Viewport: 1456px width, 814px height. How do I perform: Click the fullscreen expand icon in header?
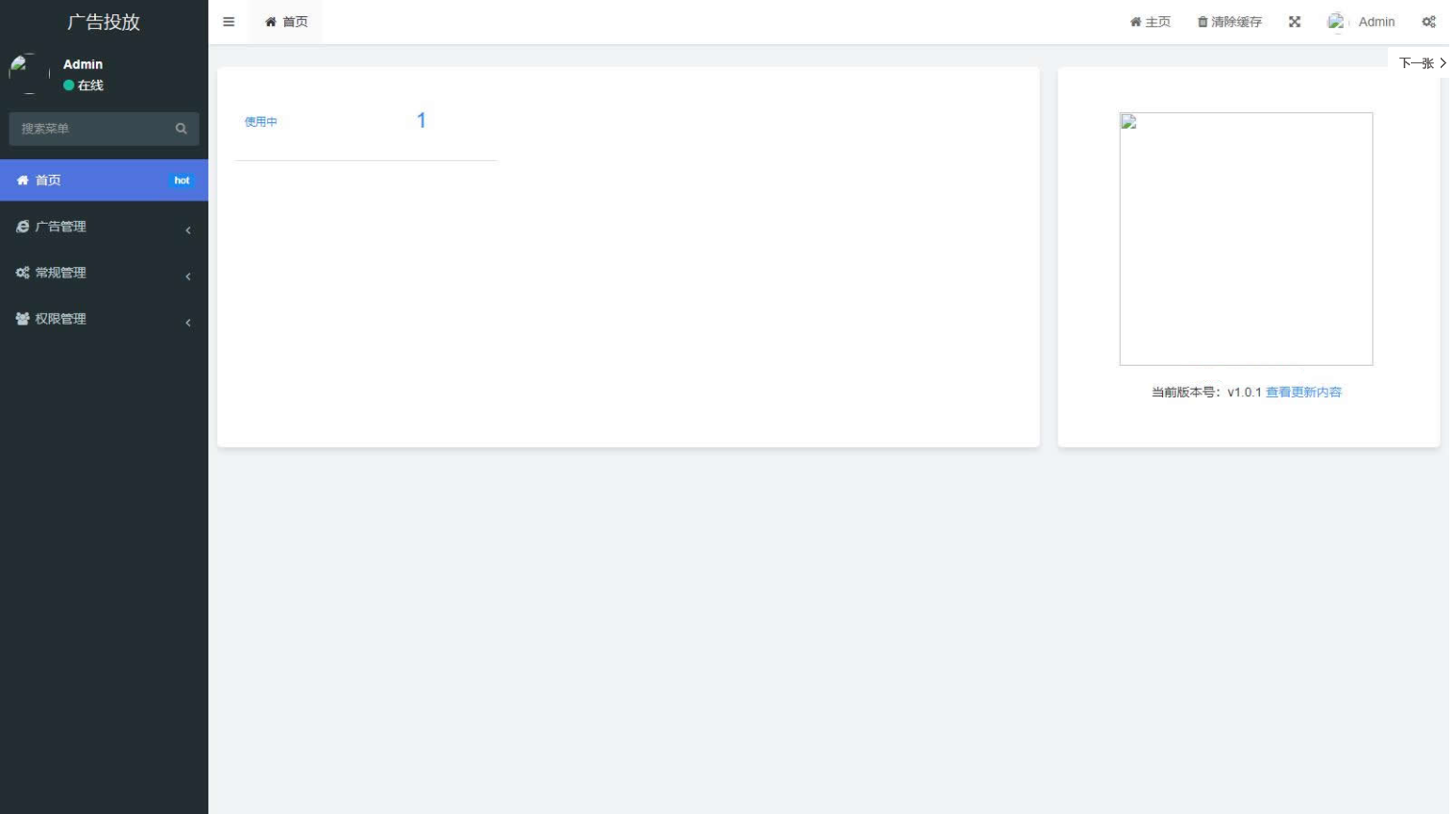[1295, 22]
